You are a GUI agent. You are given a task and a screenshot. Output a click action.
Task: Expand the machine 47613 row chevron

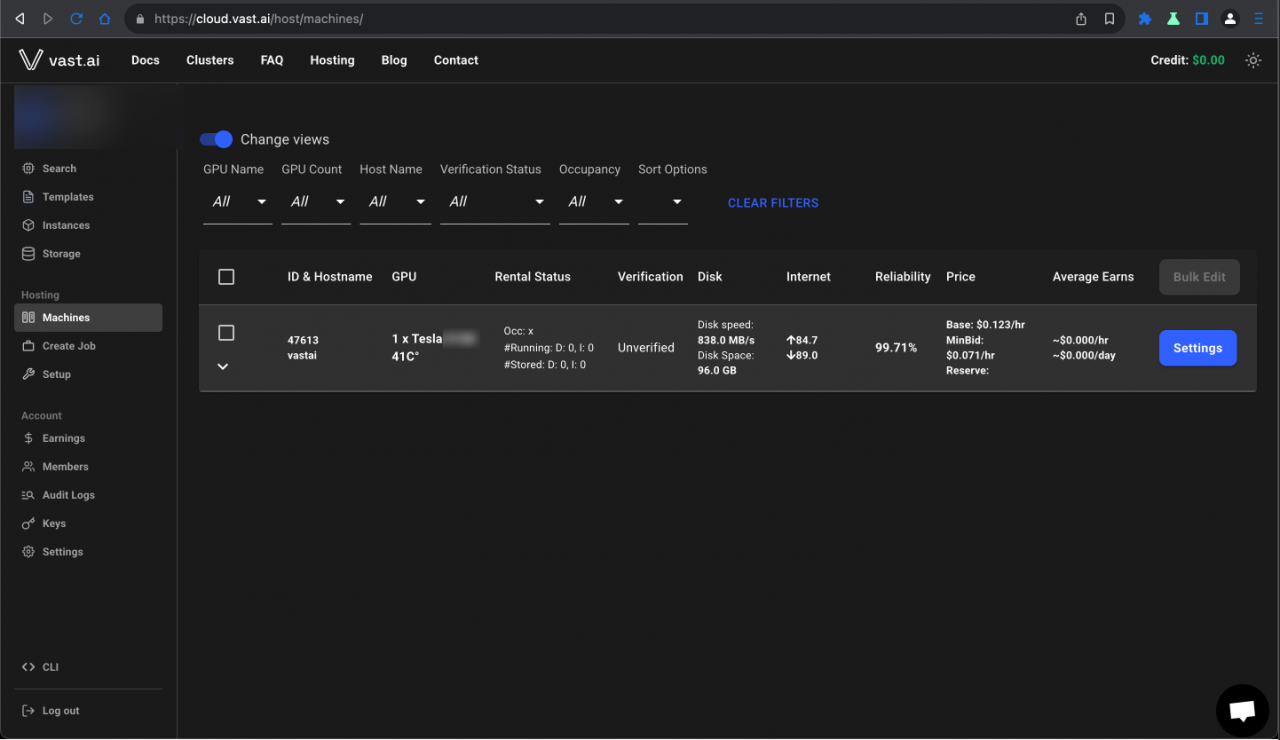click(x=223, y=366)
